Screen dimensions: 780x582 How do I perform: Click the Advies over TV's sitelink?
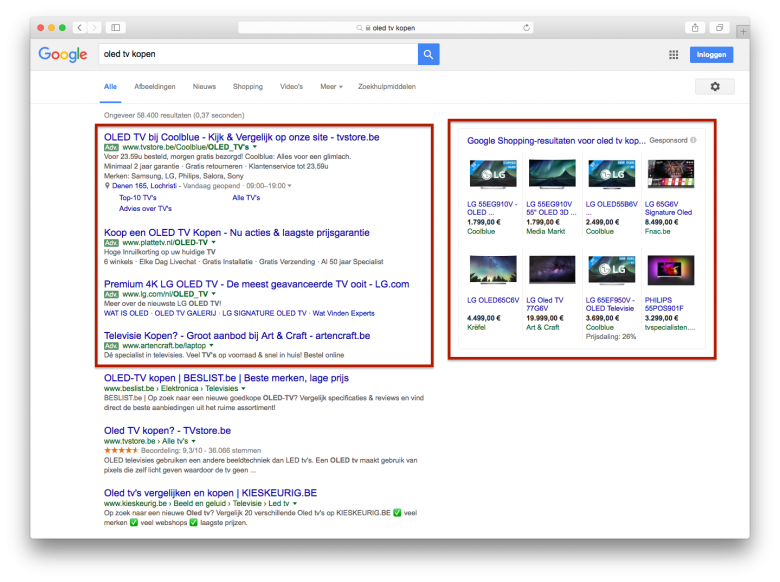coord(145,208)
